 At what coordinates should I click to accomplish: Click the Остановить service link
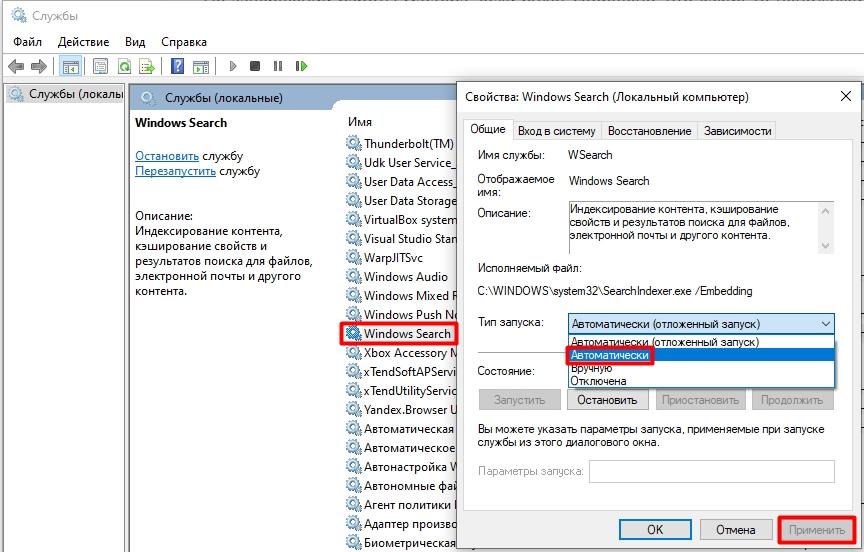pos(167,156)
